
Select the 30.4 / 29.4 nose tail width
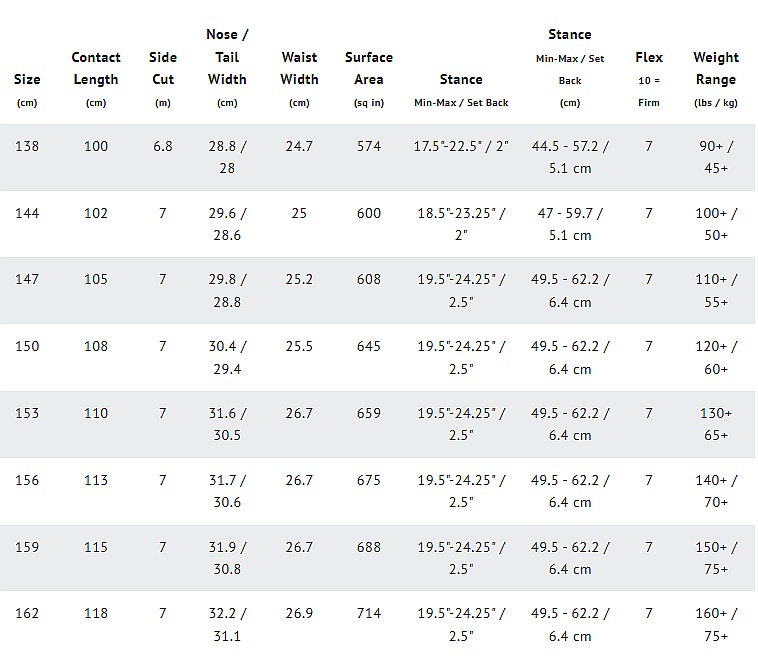tap(227, 357)
